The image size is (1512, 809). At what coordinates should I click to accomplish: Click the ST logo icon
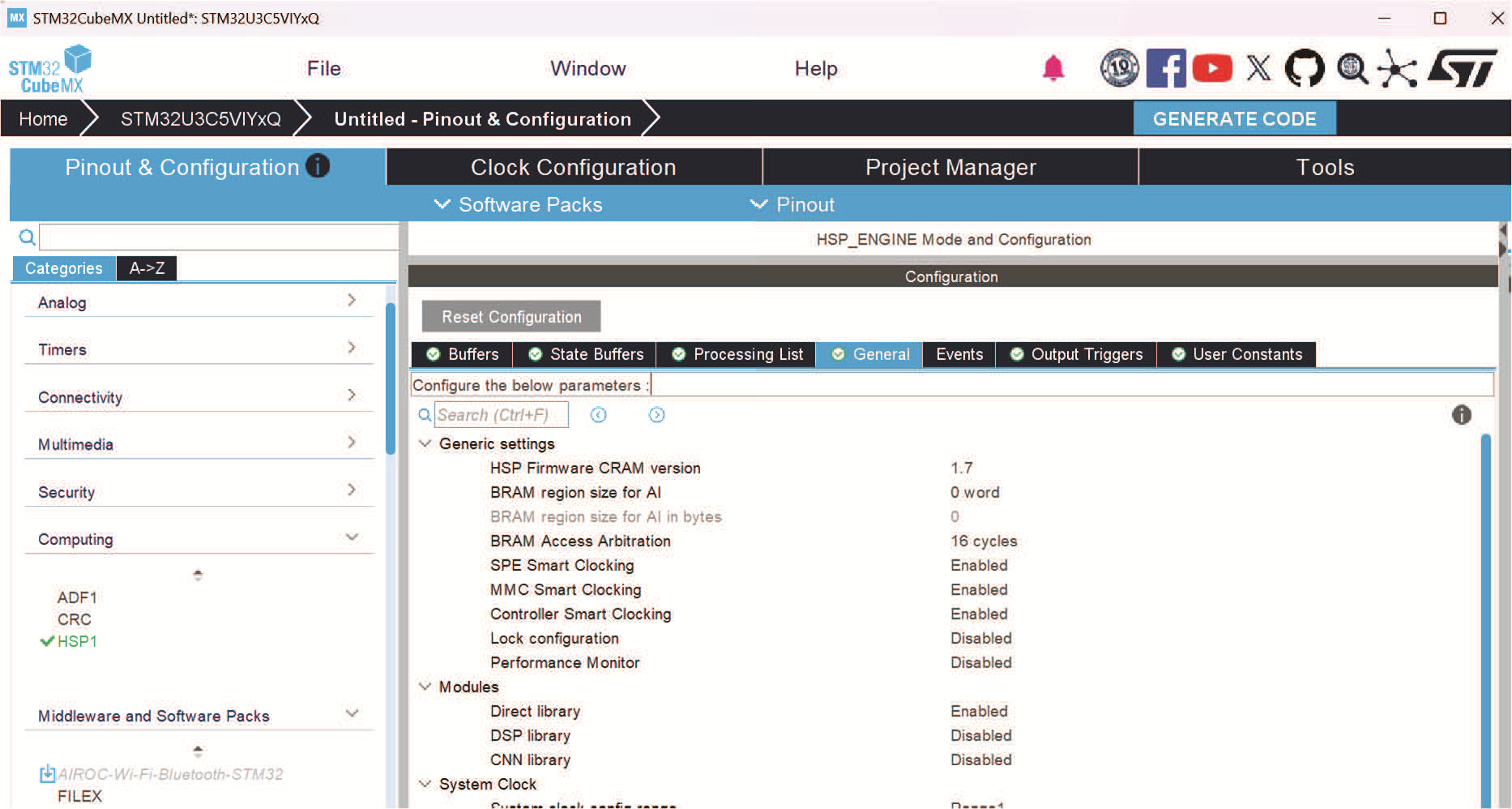click(x=1463, y=68)
